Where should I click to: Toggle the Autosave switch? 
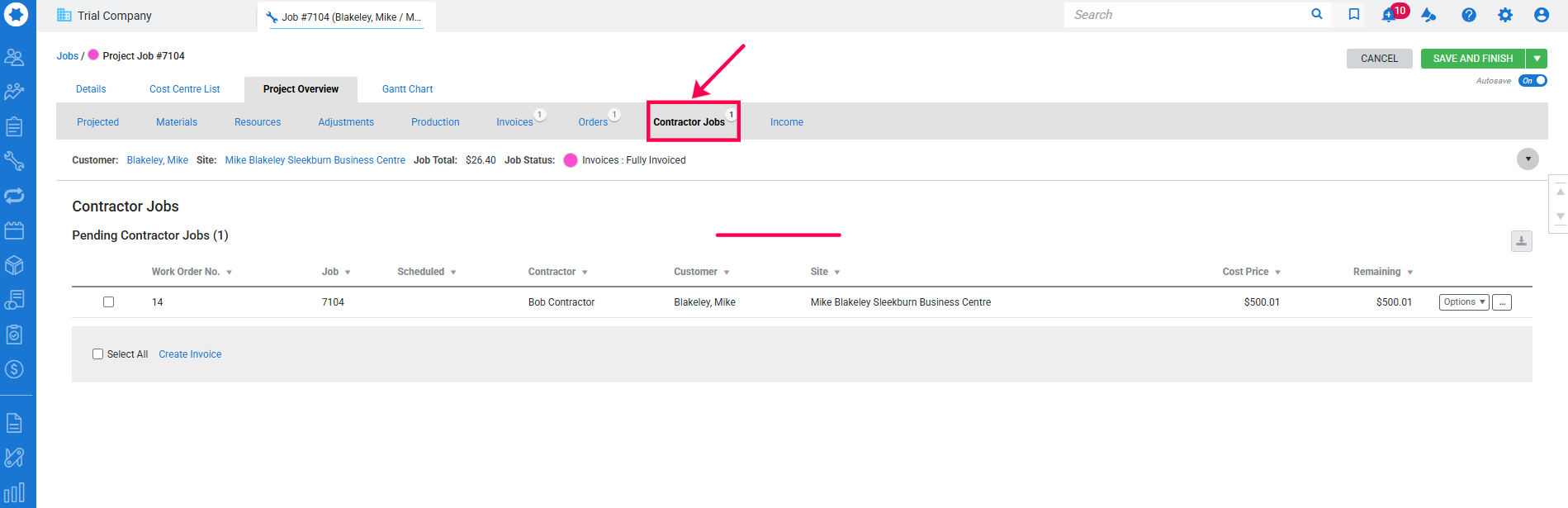pos(1532,81)
